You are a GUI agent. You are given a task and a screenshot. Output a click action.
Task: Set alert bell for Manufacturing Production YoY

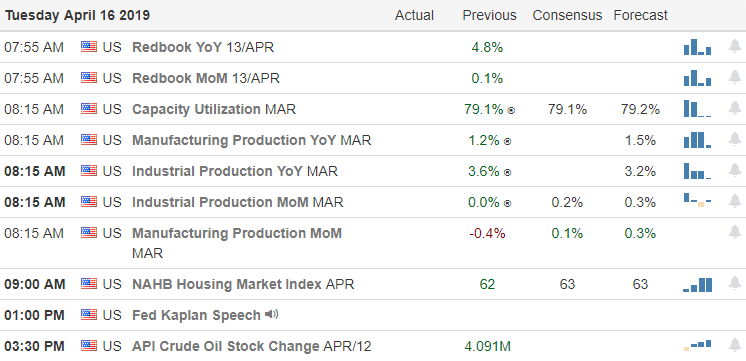[x=735, y=139]
